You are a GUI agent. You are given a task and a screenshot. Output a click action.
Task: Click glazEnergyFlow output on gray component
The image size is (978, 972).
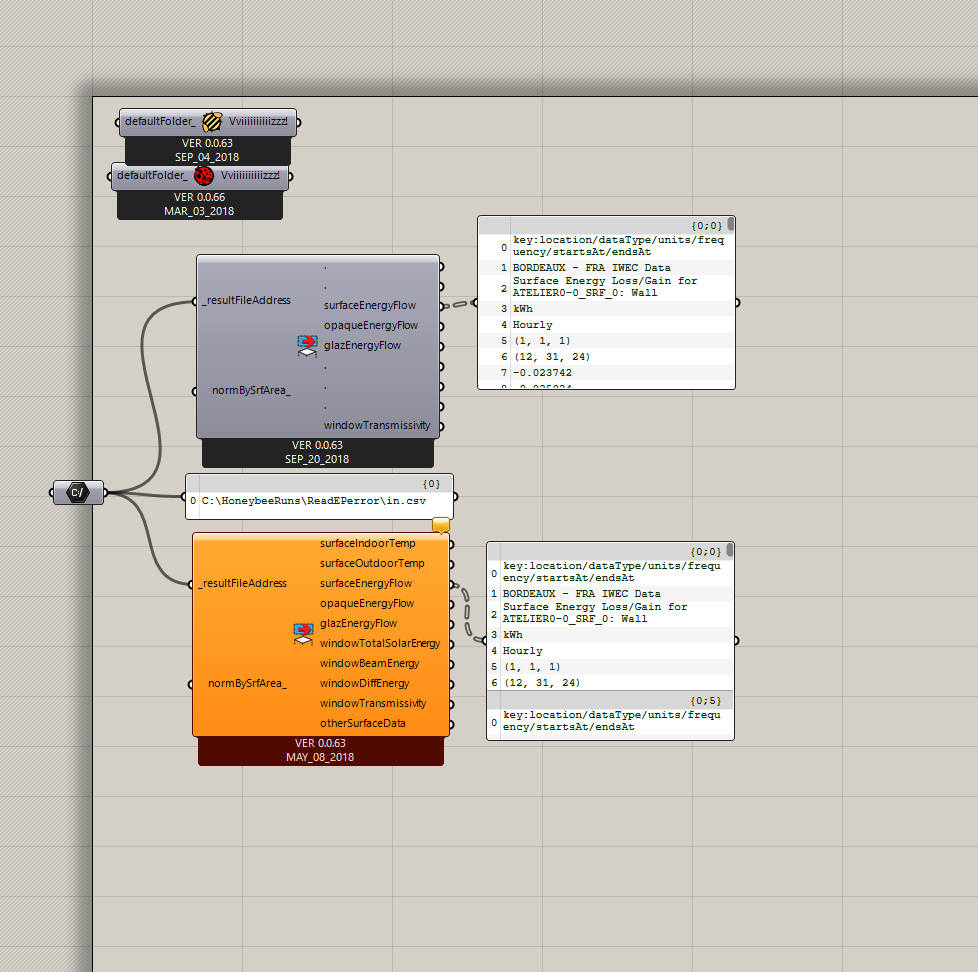pyautogui.click(x=362, y=345)
